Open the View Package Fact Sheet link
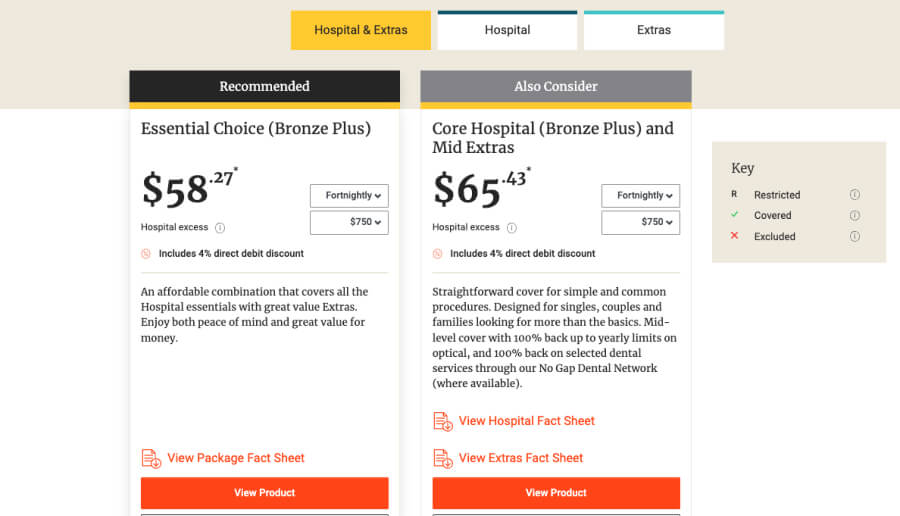The image size is (900, 516). coord(236,458)
